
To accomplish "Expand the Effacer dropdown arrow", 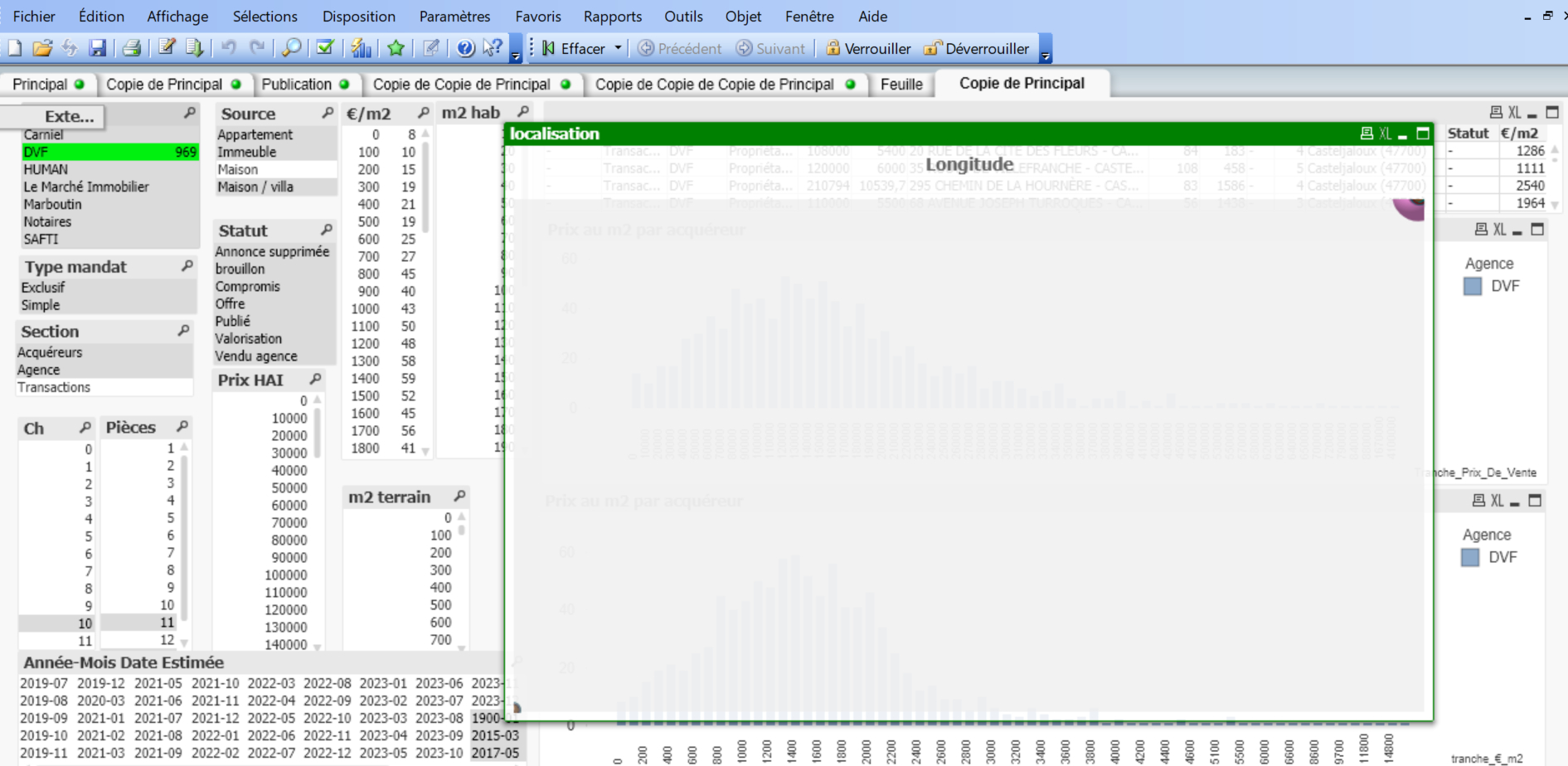I will click(618, 48).
